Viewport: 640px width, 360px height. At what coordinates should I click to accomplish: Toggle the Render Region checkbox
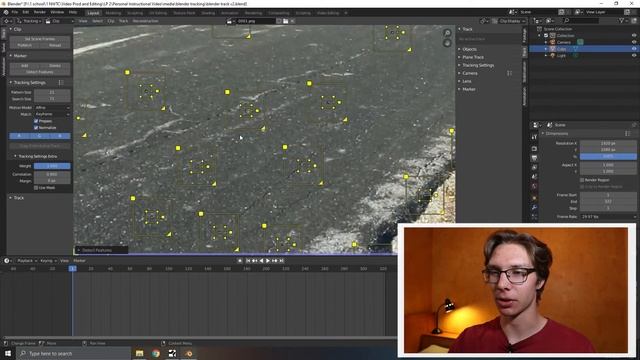click(x=582, y=180)
